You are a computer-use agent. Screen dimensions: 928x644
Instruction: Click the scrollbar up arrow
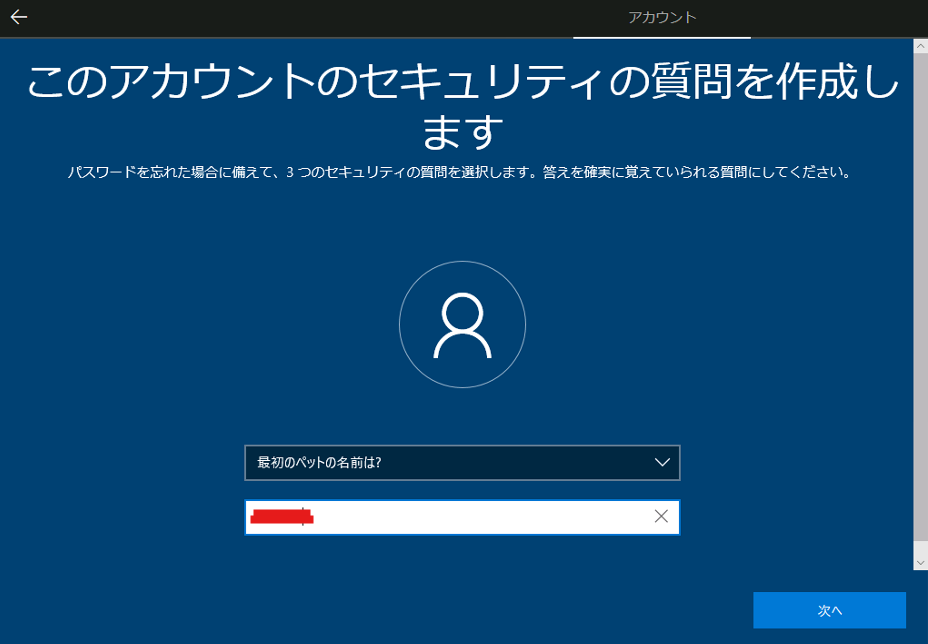920,46
